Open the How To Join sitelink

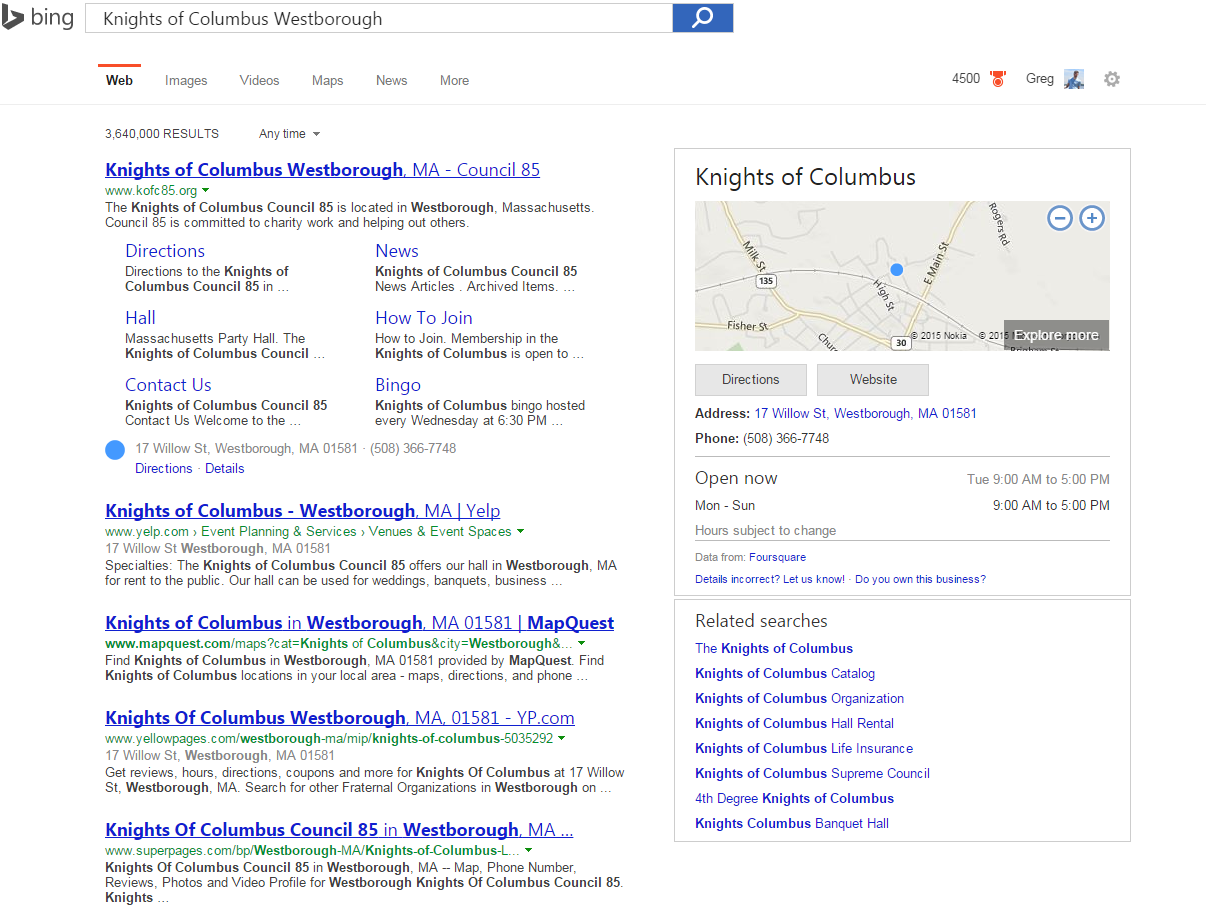[424, 318]
